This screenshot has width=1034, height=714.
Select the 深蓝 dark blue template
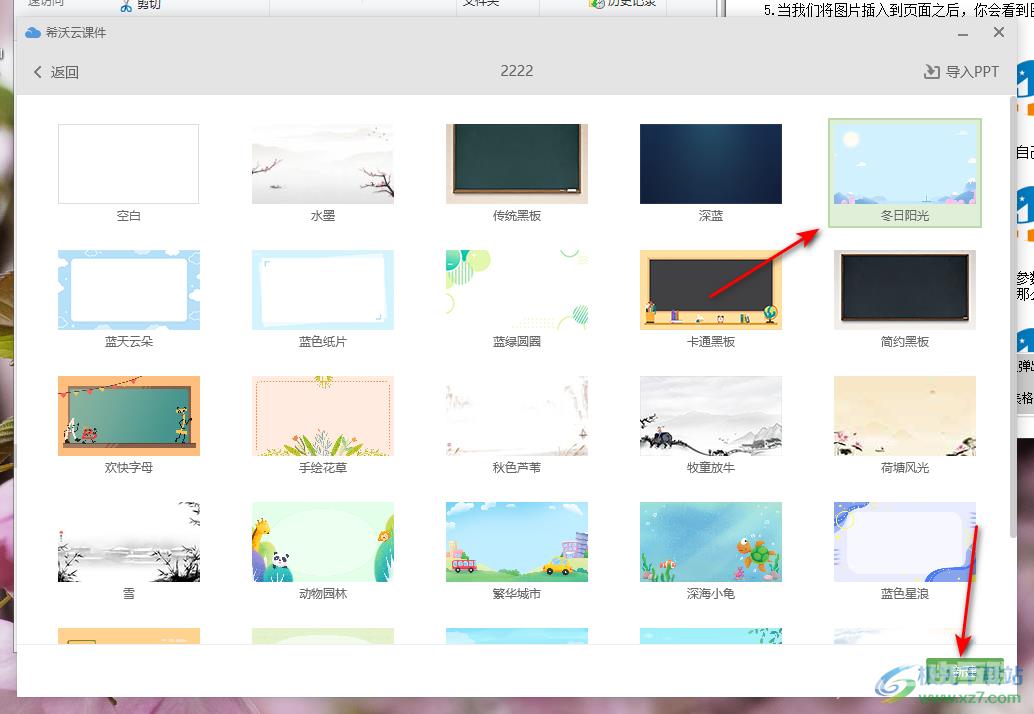tap(711, 164)
